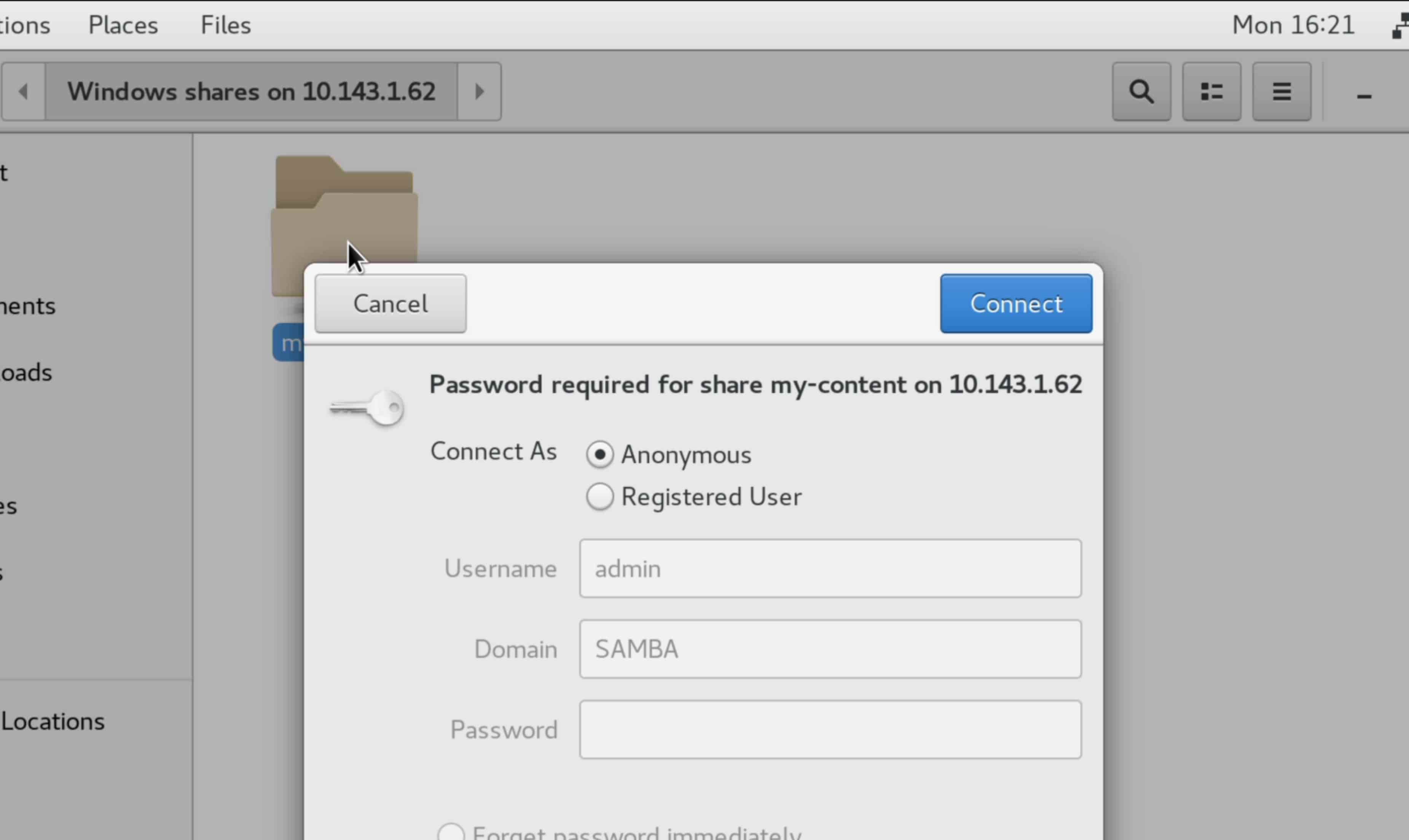
Task: Switch to list view layout
Action: point(1211,92)
